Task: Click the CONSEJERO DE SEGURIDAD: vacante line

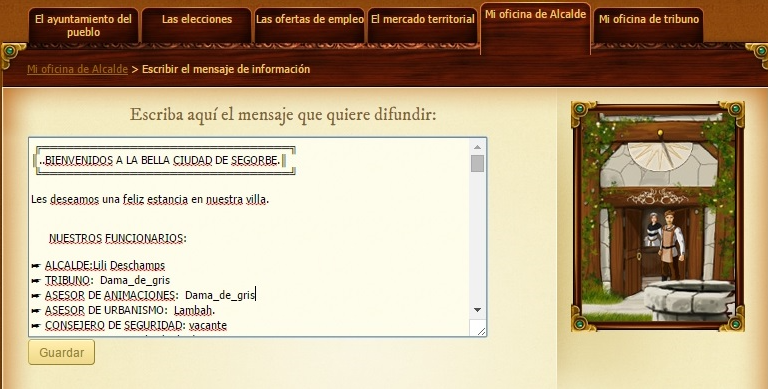Action: 129,325
